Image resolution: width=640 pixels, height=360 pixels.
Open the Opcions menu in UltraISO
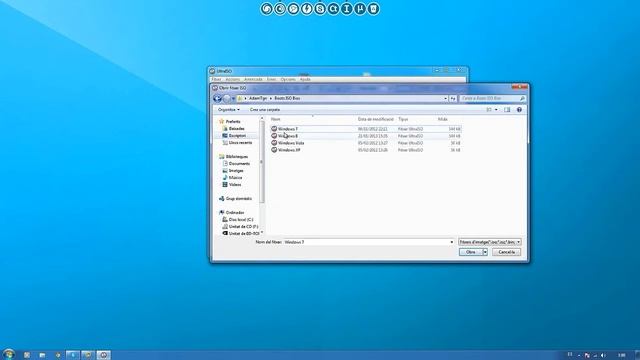point(288,79)
